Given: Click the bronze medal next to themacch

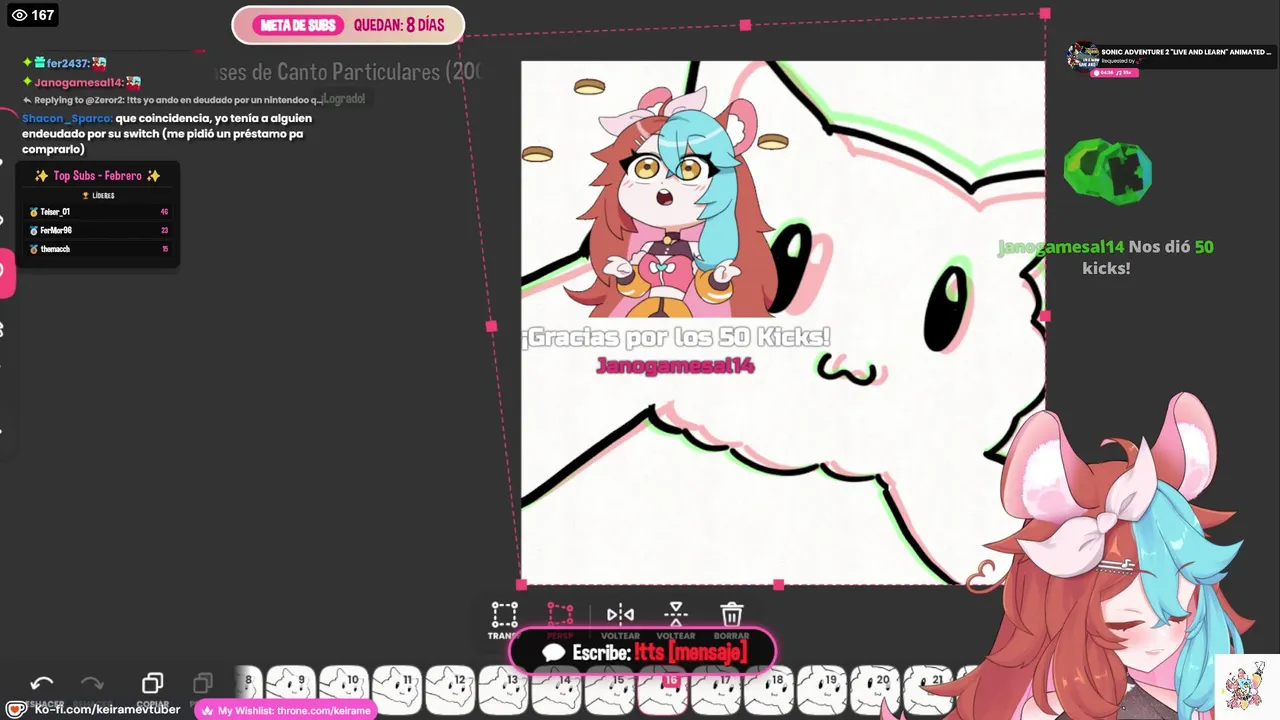Looking at the screenshot, I should (34, 249).
